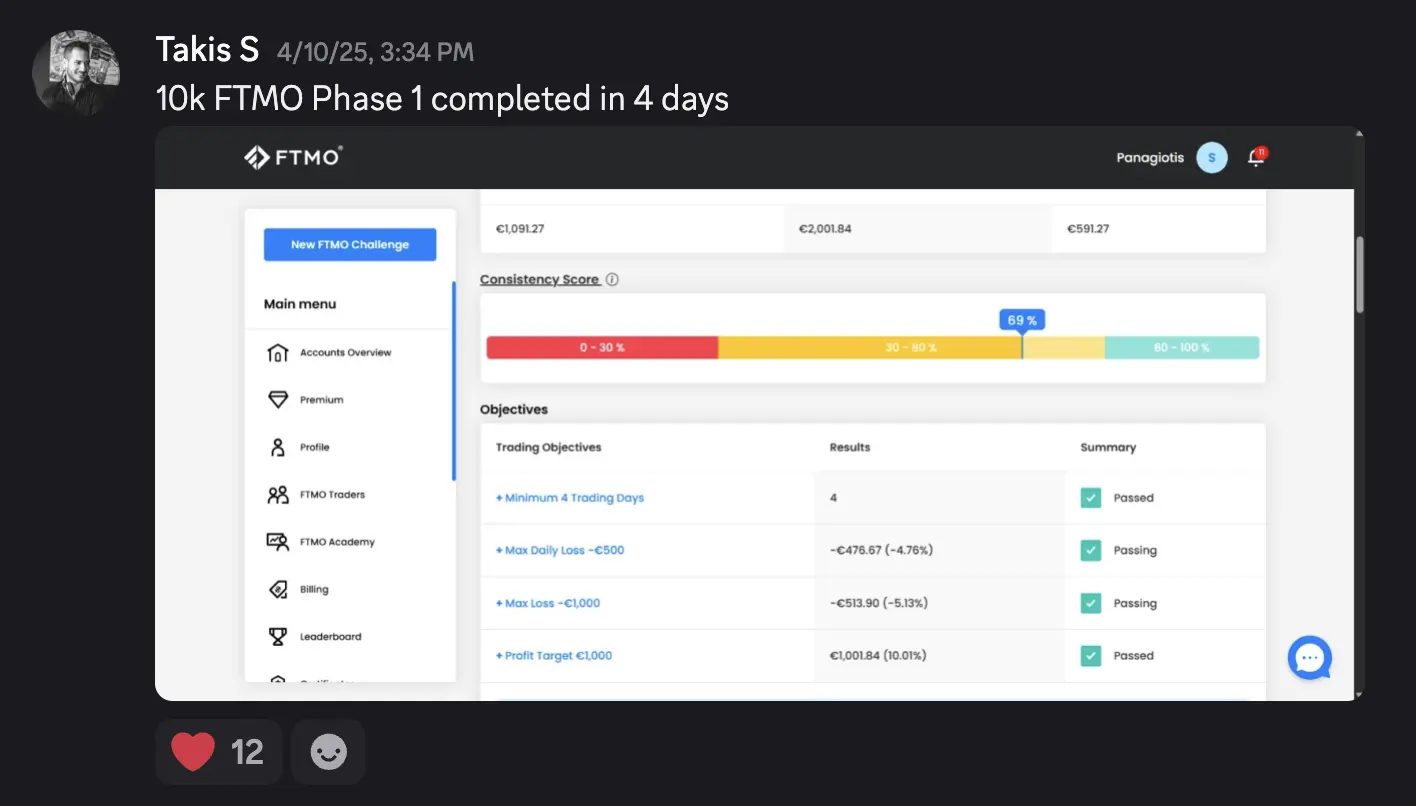Click the page vertical scrollbar thumb

1359,275
